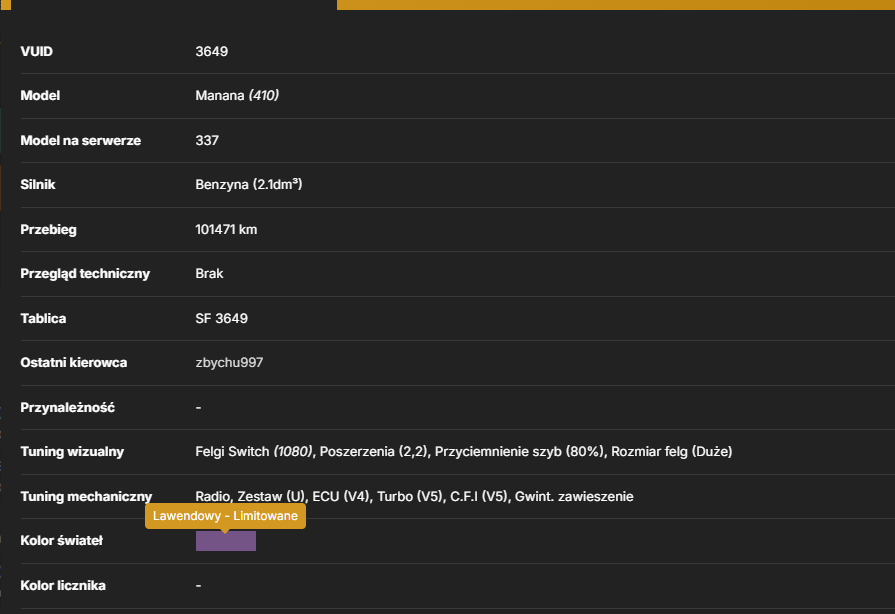895x614 pixels.
Task: Click the Przynależność row label
Action: [x=67, y=407]
